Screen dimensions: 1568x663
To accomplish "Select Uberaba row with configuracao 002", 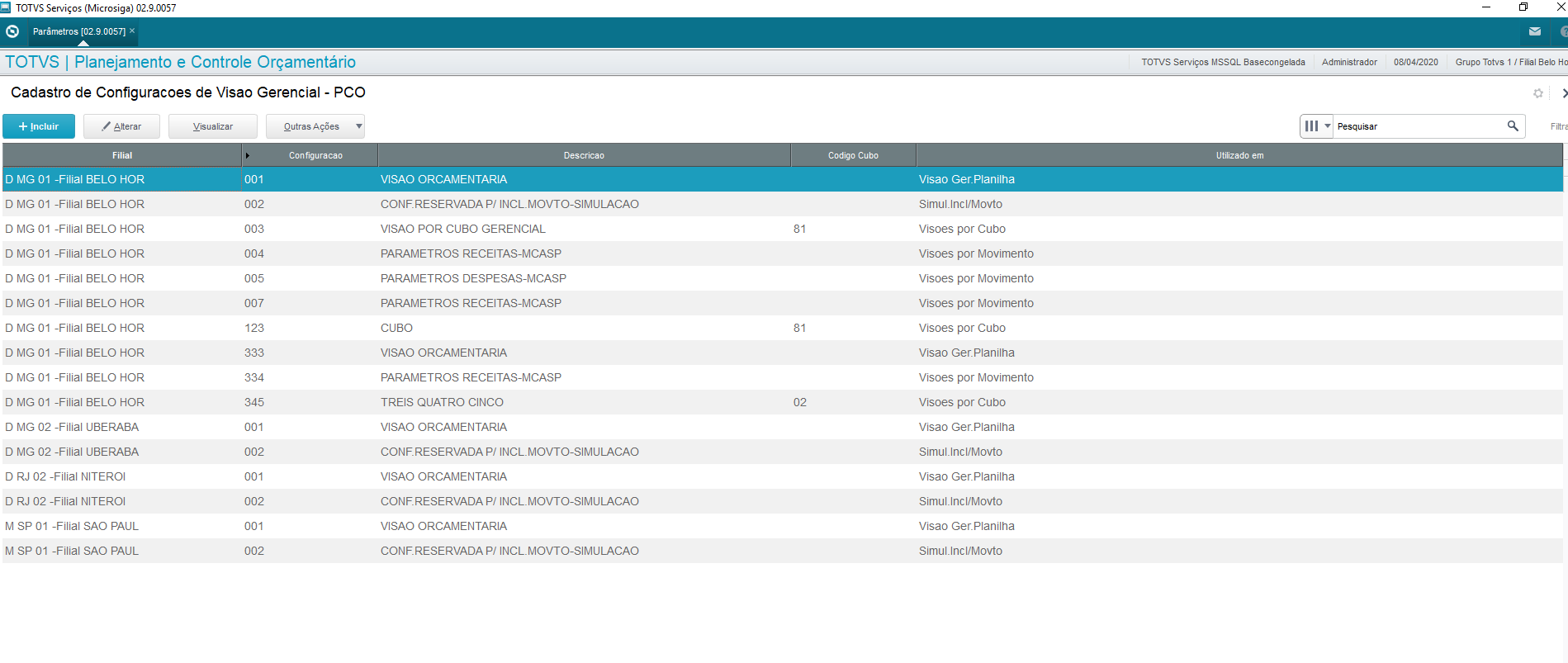I will 783,452.
